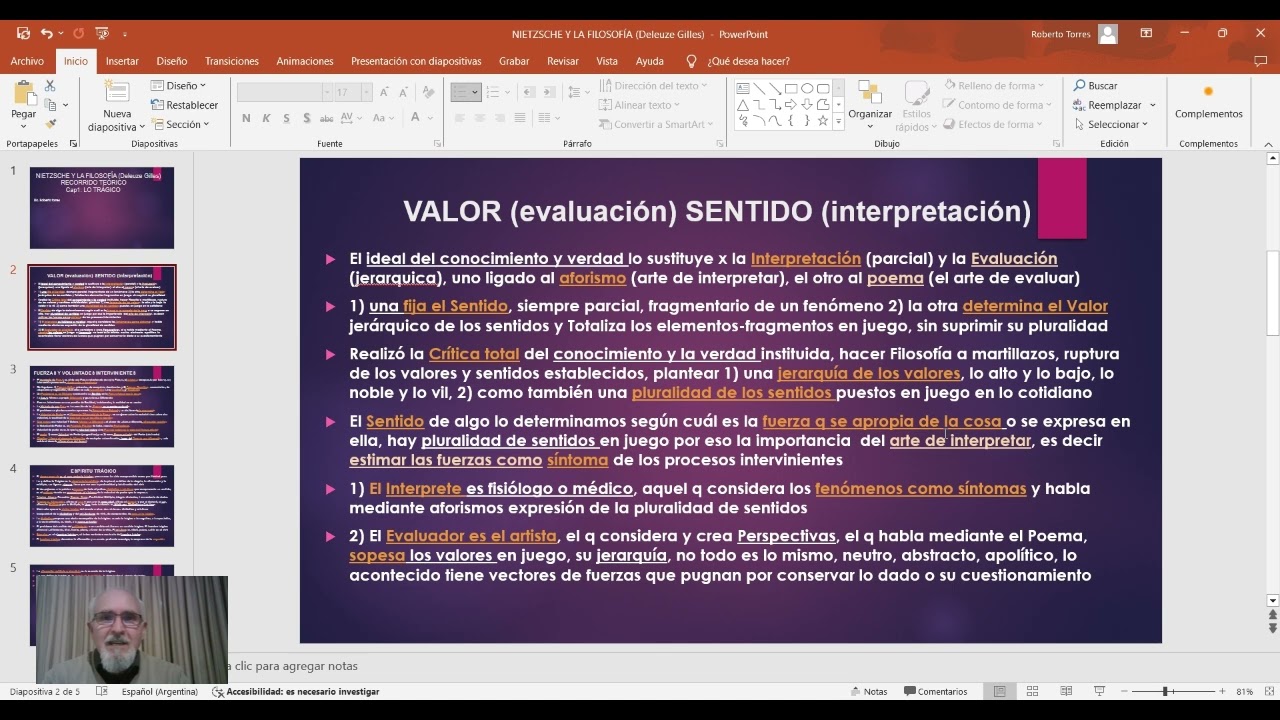1280x720 pixels.
Task: Click the Cut scissors icon
Action: [x=50, y=87]
